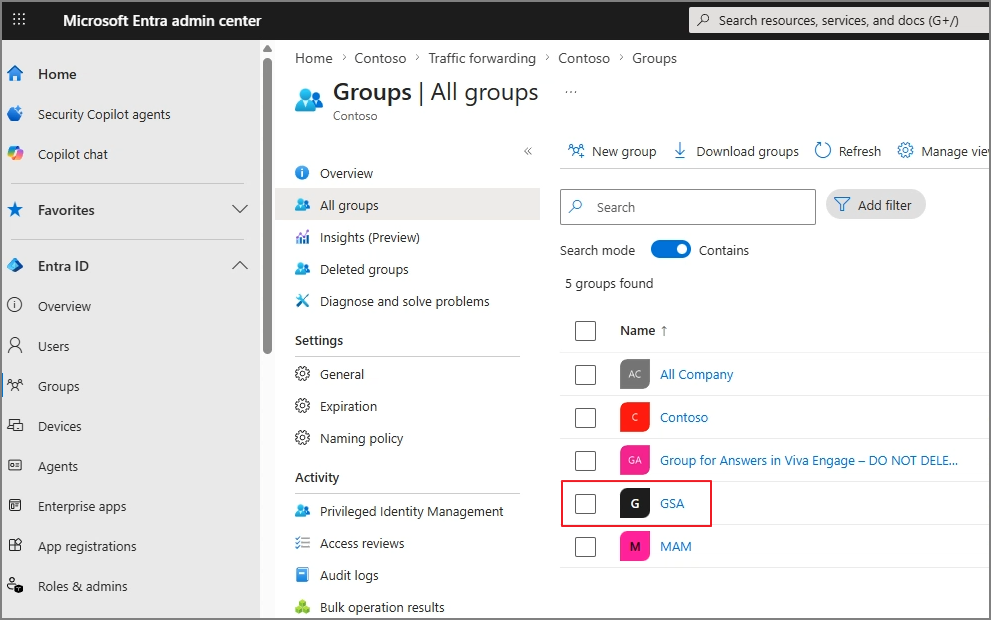
Task: Toggle the Search mode Contains switch
Action: [x=671, y=250]
